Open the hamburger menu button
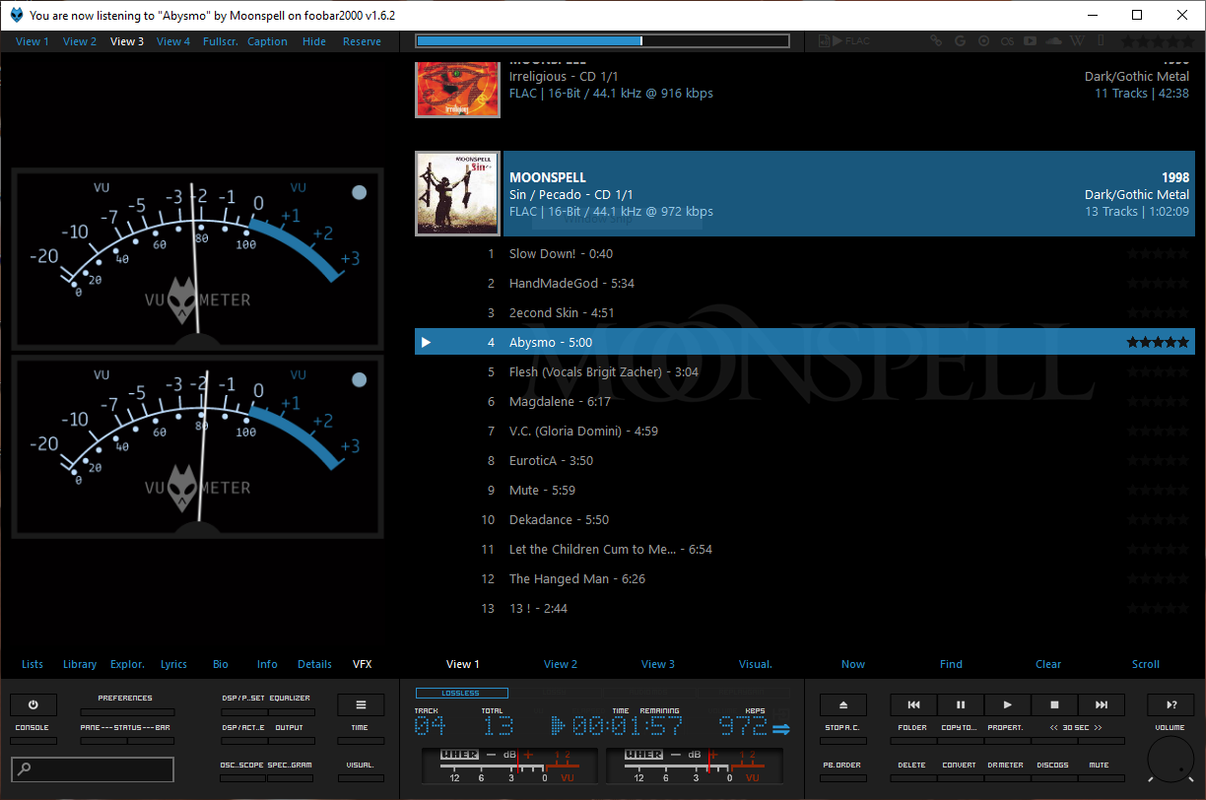 pyautogui.click(x=361, y=704)
